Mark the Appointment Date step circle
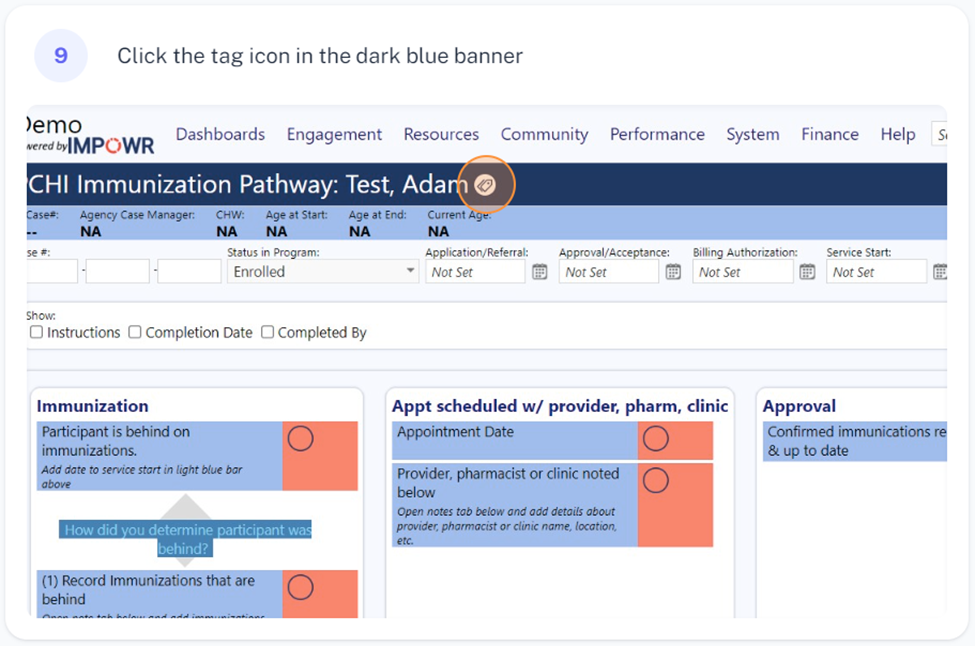 pos(655,438)
